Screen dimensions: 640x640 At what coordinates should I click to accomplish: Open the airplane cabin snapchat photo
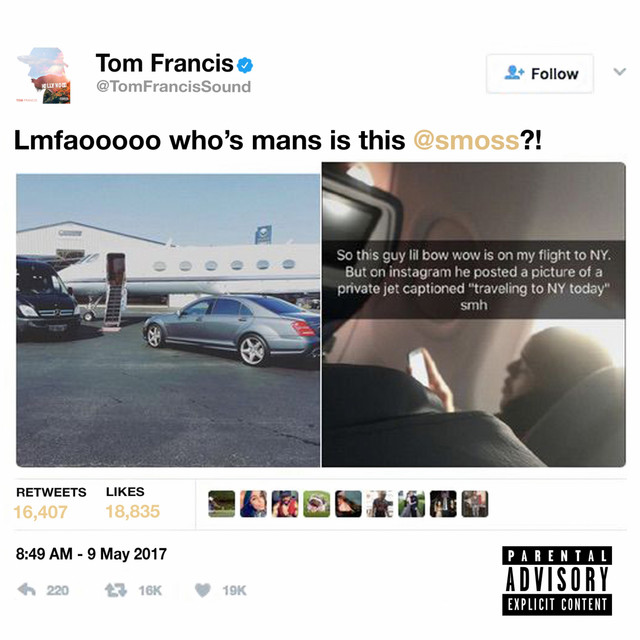coord(473,314)
